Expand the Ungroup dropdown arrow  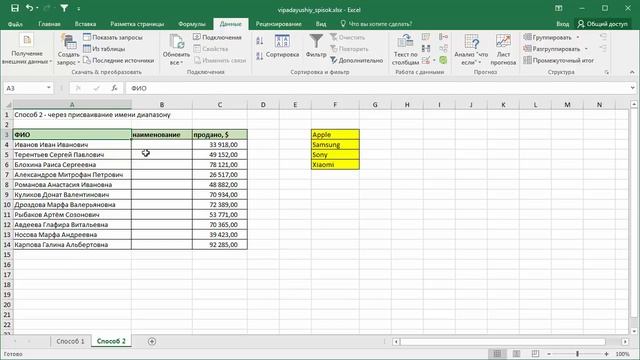point(587,49)
